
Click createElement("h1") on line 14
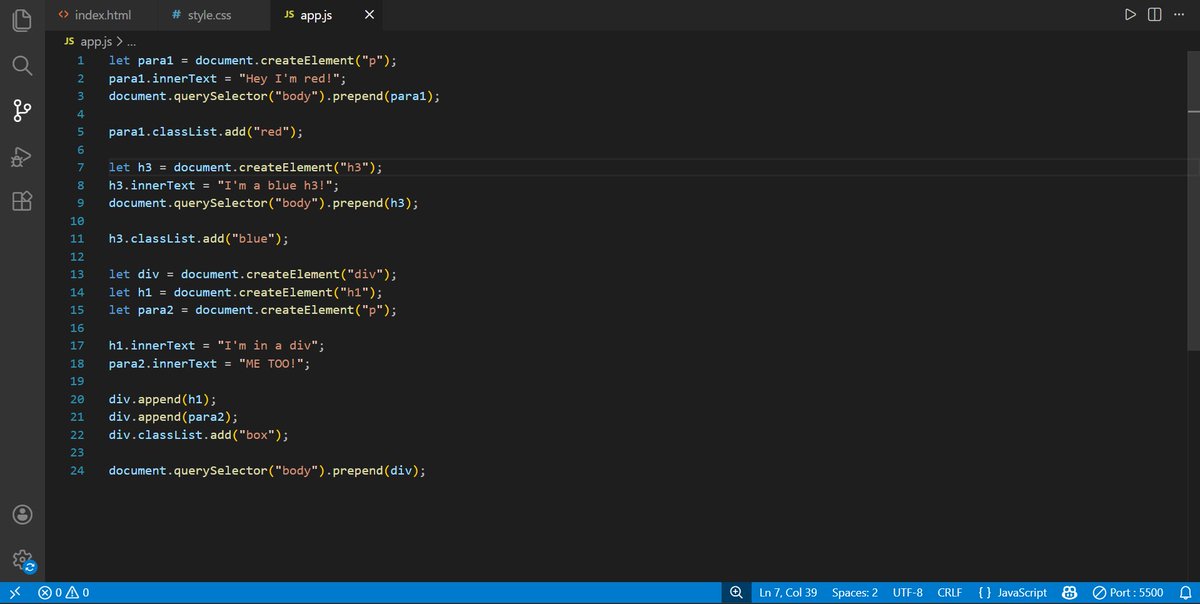click(307, 292)
